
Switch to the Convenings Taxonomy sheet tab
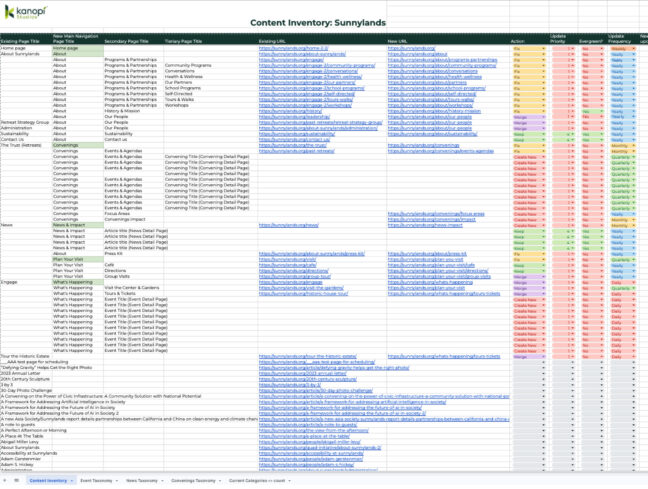[193, 480]
